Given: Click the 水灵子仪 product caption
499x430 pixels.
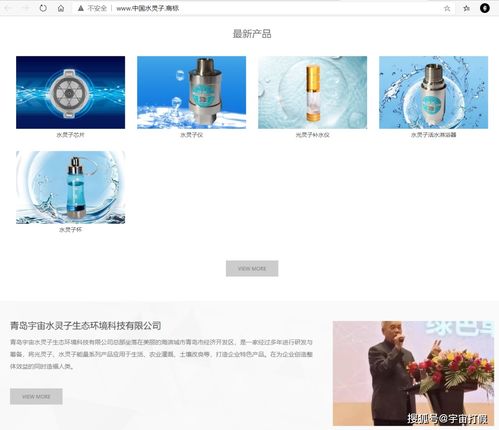Looking at the screenshot, I should pyautogui.click(x=191, y=135).
